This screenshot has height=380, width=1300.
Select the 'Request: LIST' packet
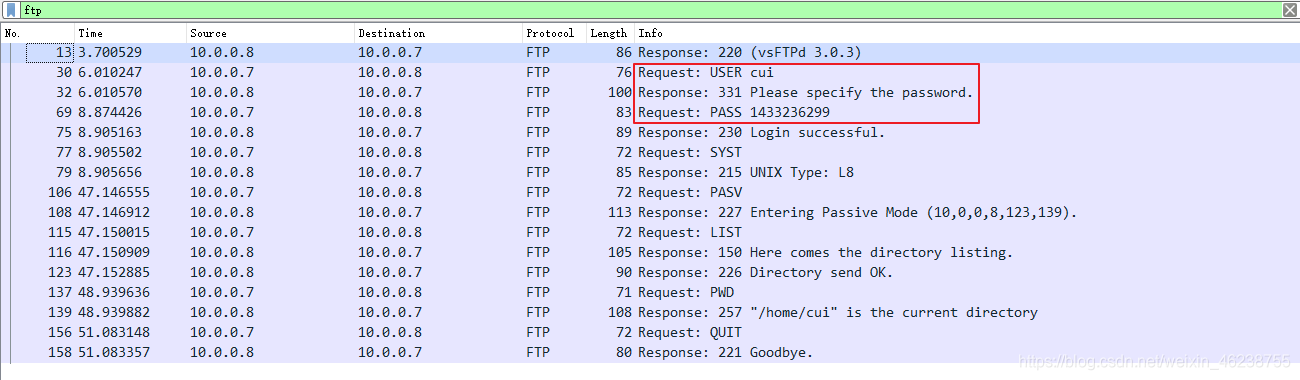[x=650, y=232]
